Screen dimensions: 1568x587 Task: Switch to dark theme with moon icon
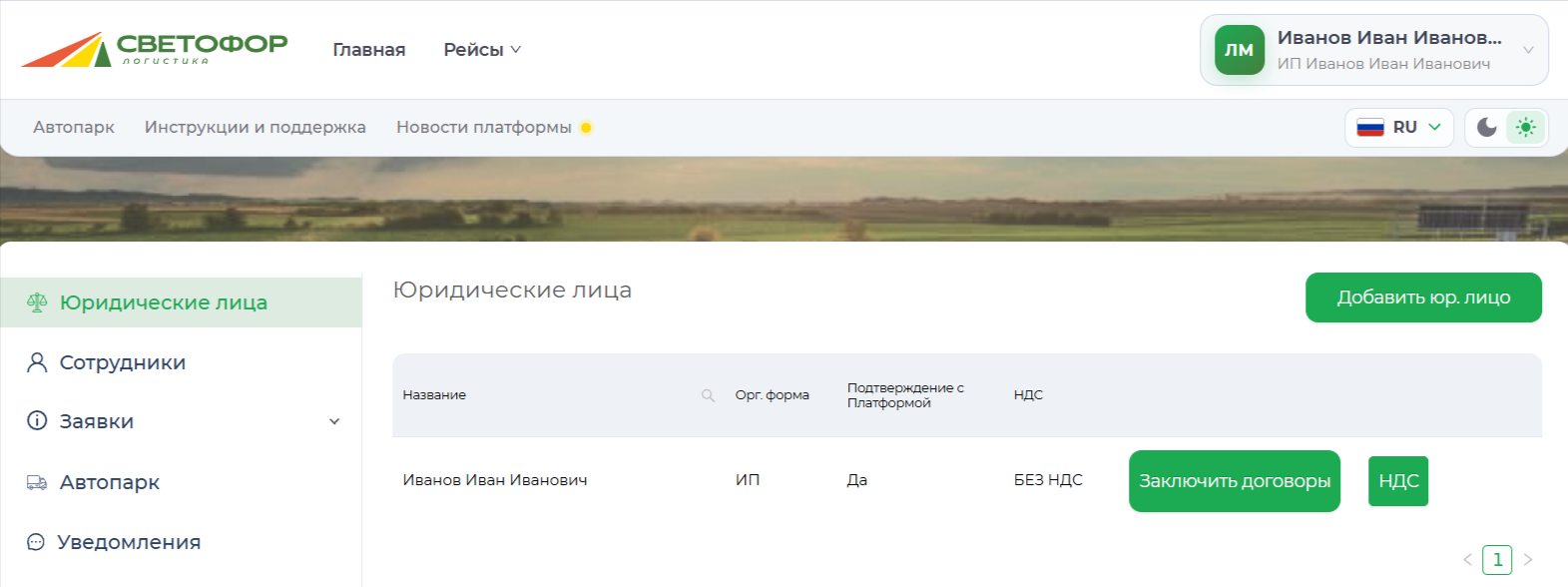(1486, 127)
